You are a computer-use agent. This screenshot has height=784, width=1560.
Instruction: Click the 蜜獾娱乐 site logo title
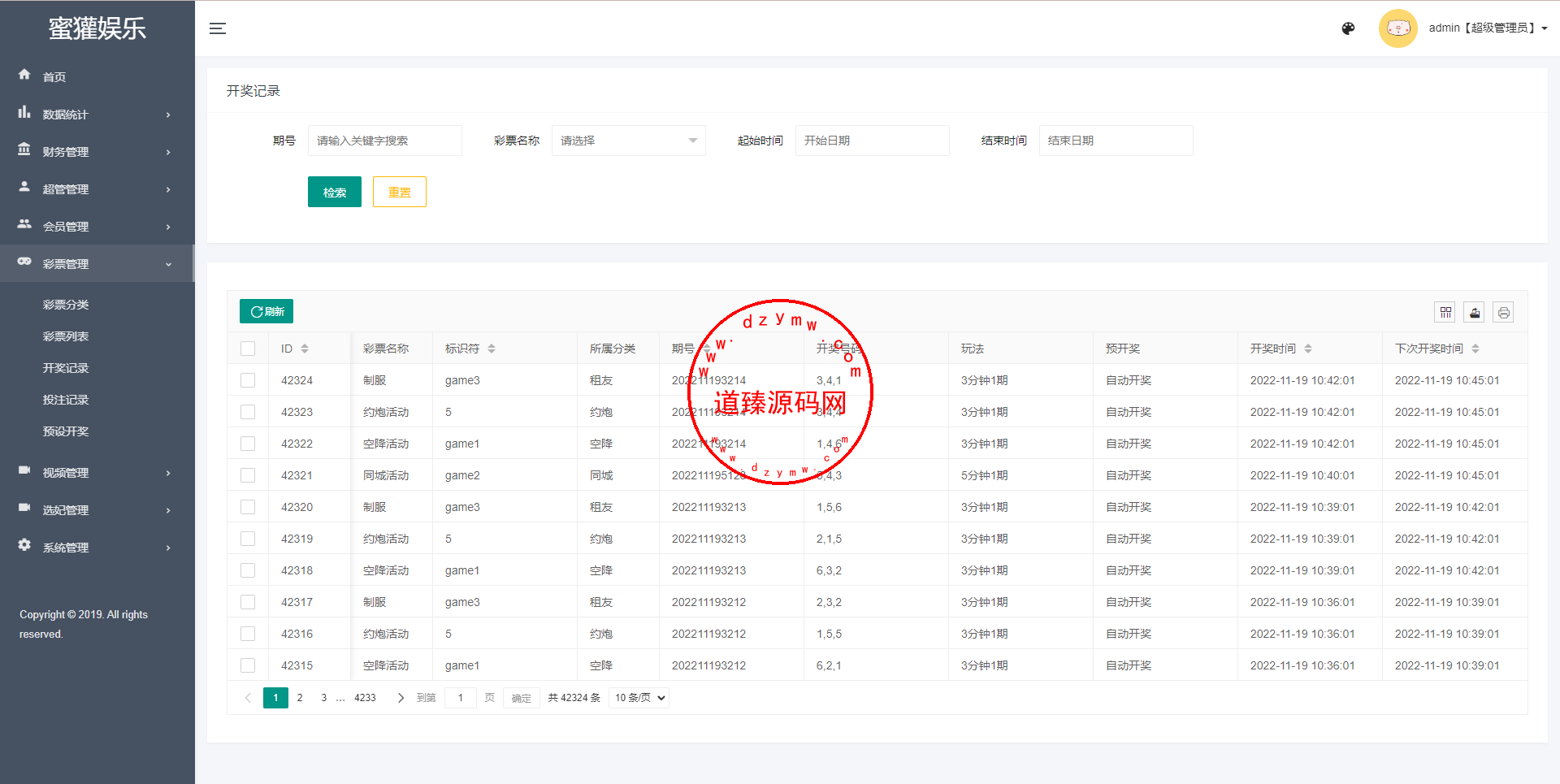click(97, 28)
